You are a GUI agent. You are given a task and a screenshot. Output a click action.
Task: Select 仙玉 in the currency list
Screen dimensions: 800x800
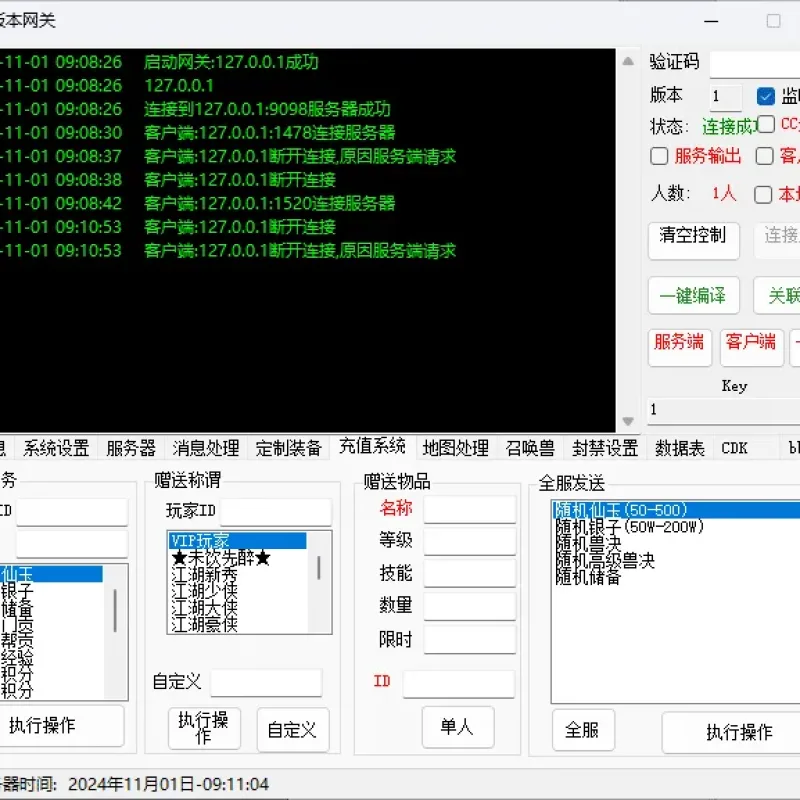tap(51, 574)
